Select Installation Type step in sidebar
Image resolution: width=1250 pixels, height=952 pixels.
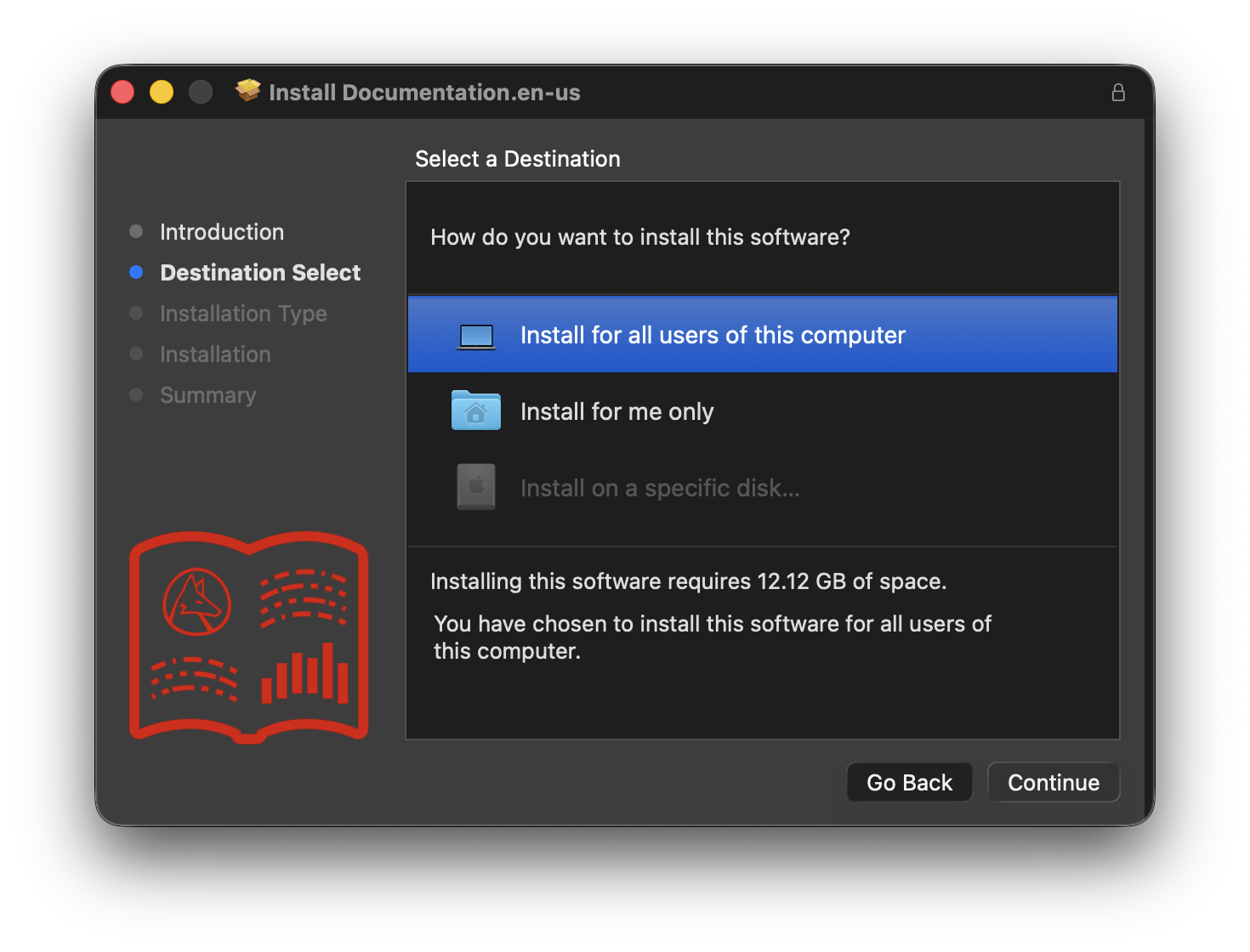point(243,314)
